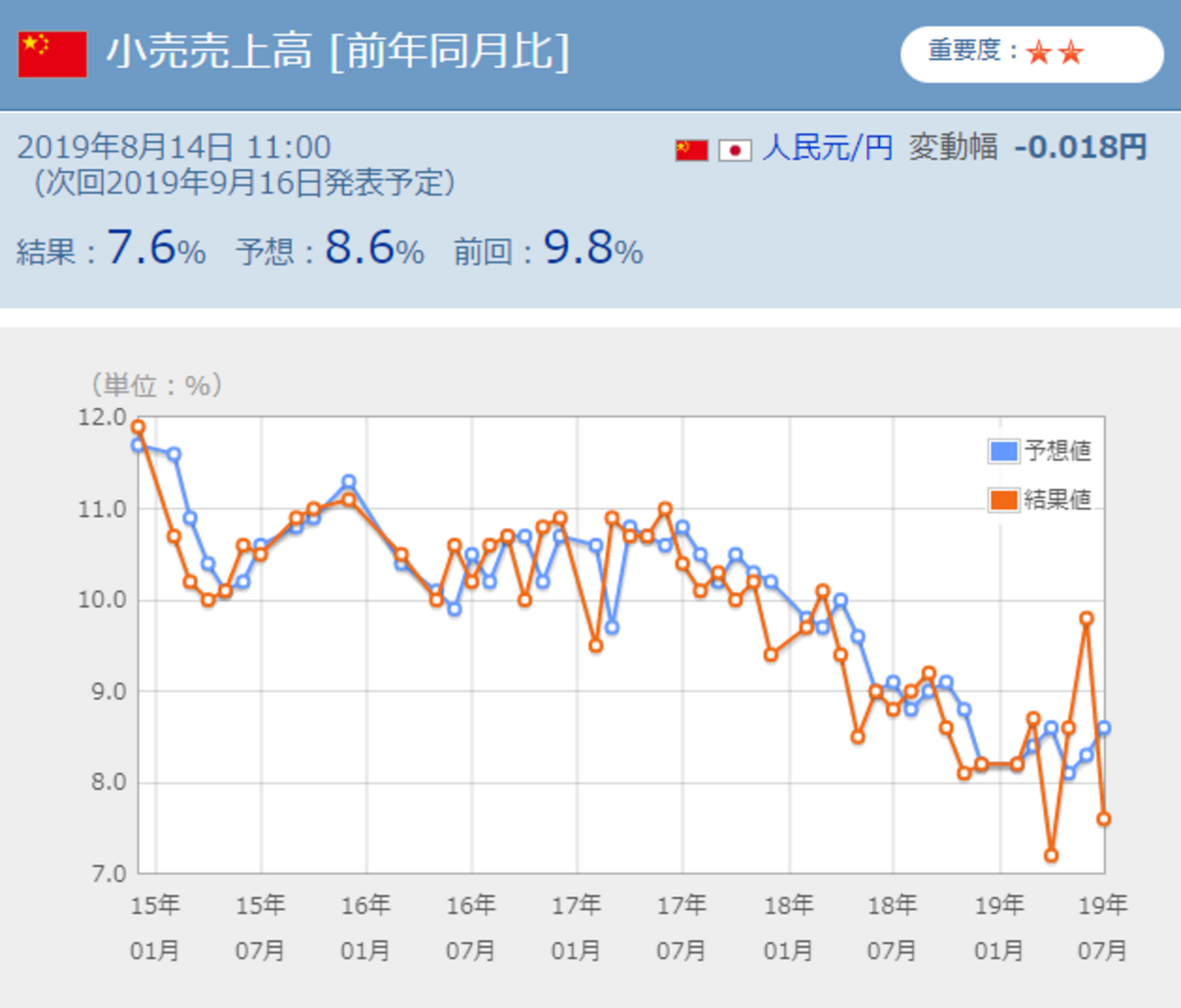Select the 予想値 legend label
This screenshot has width=1181, height=1008.
tap(1057, 450)
